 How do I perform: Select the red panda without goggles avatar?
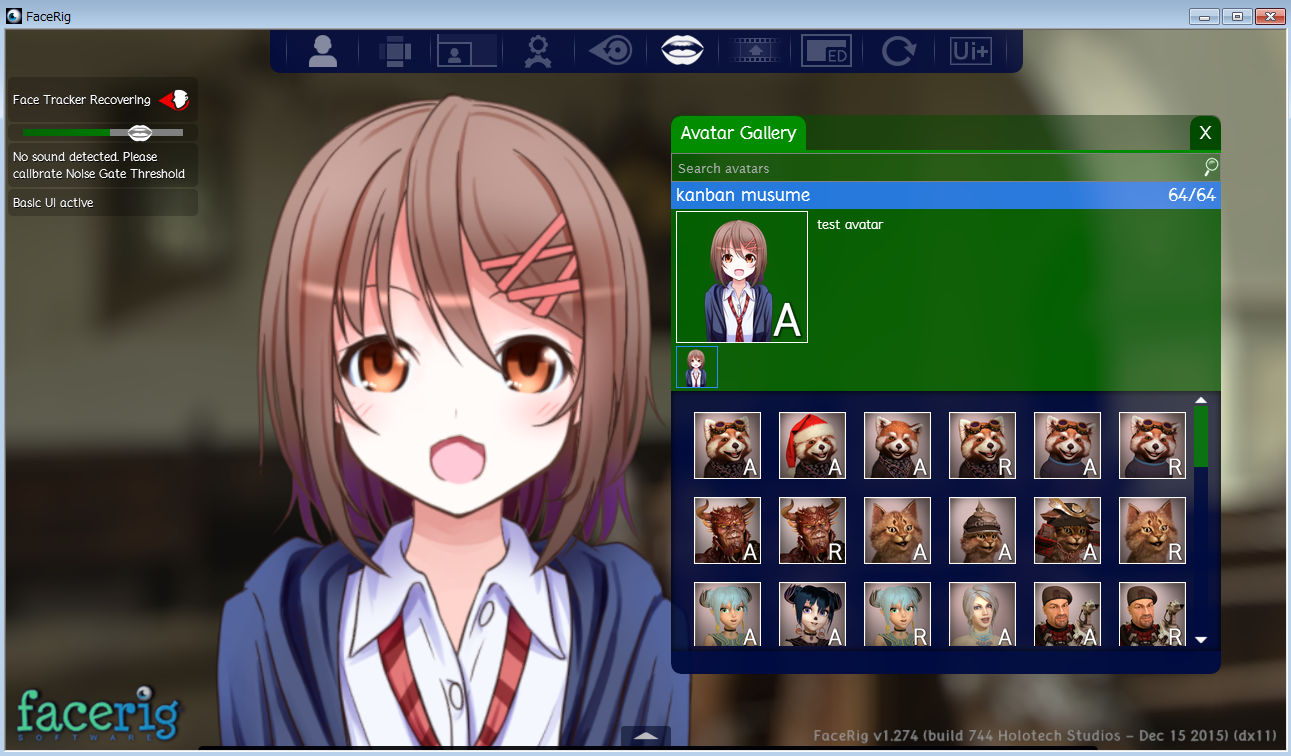(x=897, y=445)
